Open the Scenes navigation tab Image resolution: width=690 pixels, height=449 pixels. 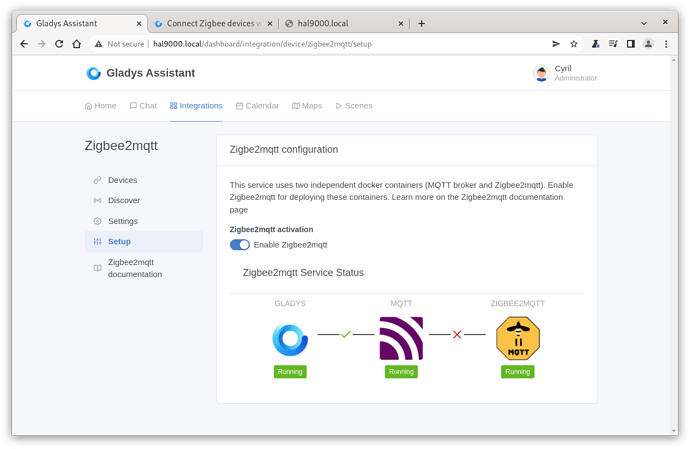tap(354, 106)
